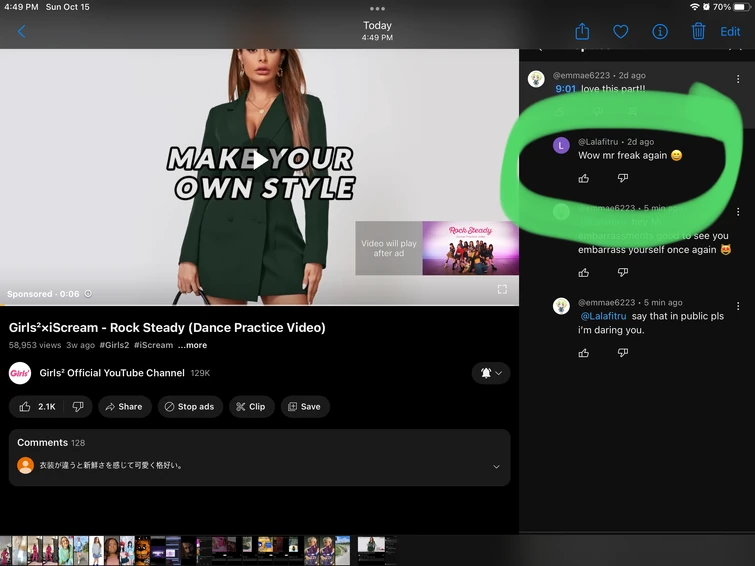Tap the ad info icon next to Sponsored

(88, 294)
